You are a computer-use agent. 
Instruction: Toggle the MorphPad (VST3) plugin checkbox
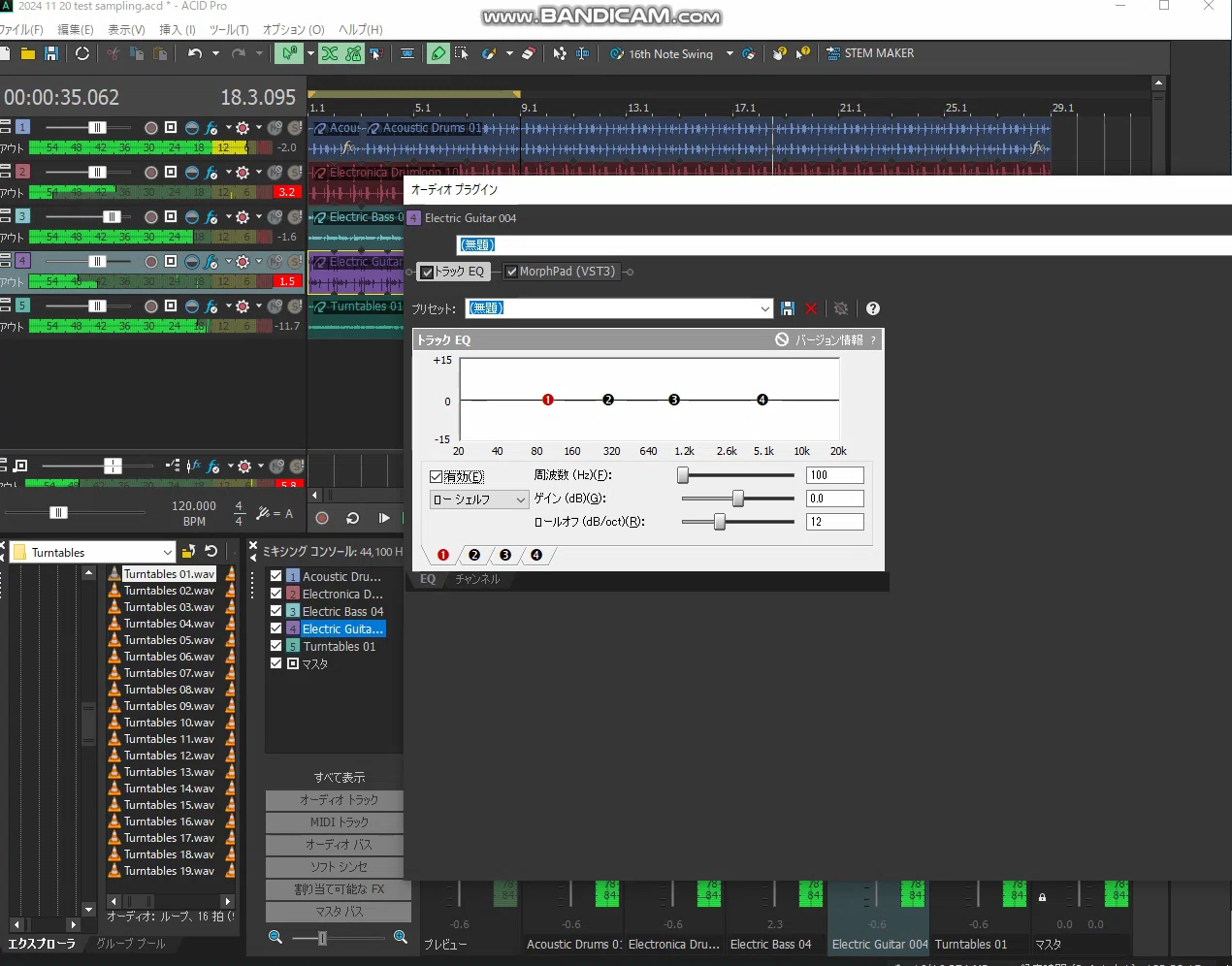click(511, 273)
